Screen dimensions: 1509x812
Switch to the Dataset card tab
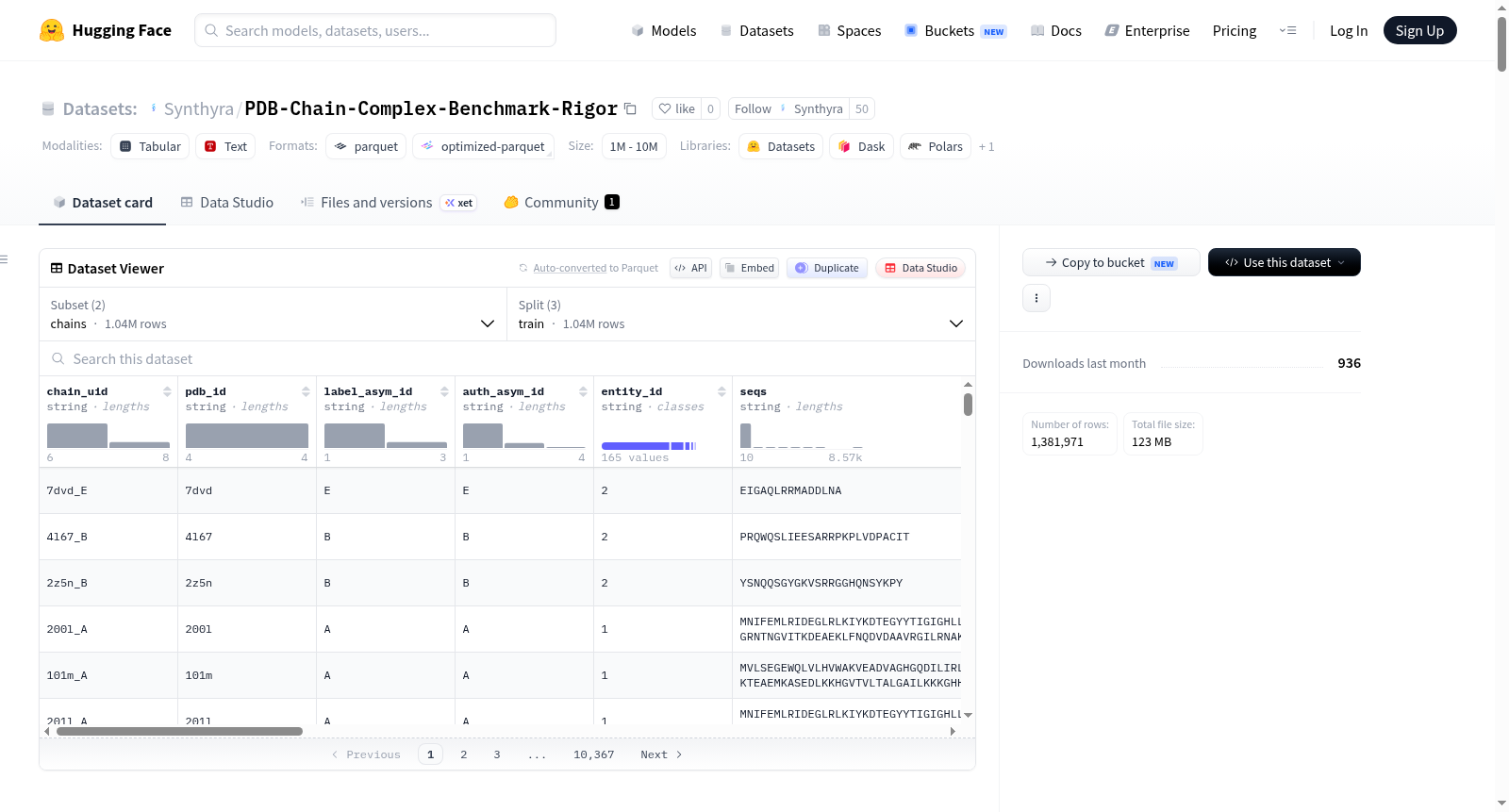pos(102,203)
